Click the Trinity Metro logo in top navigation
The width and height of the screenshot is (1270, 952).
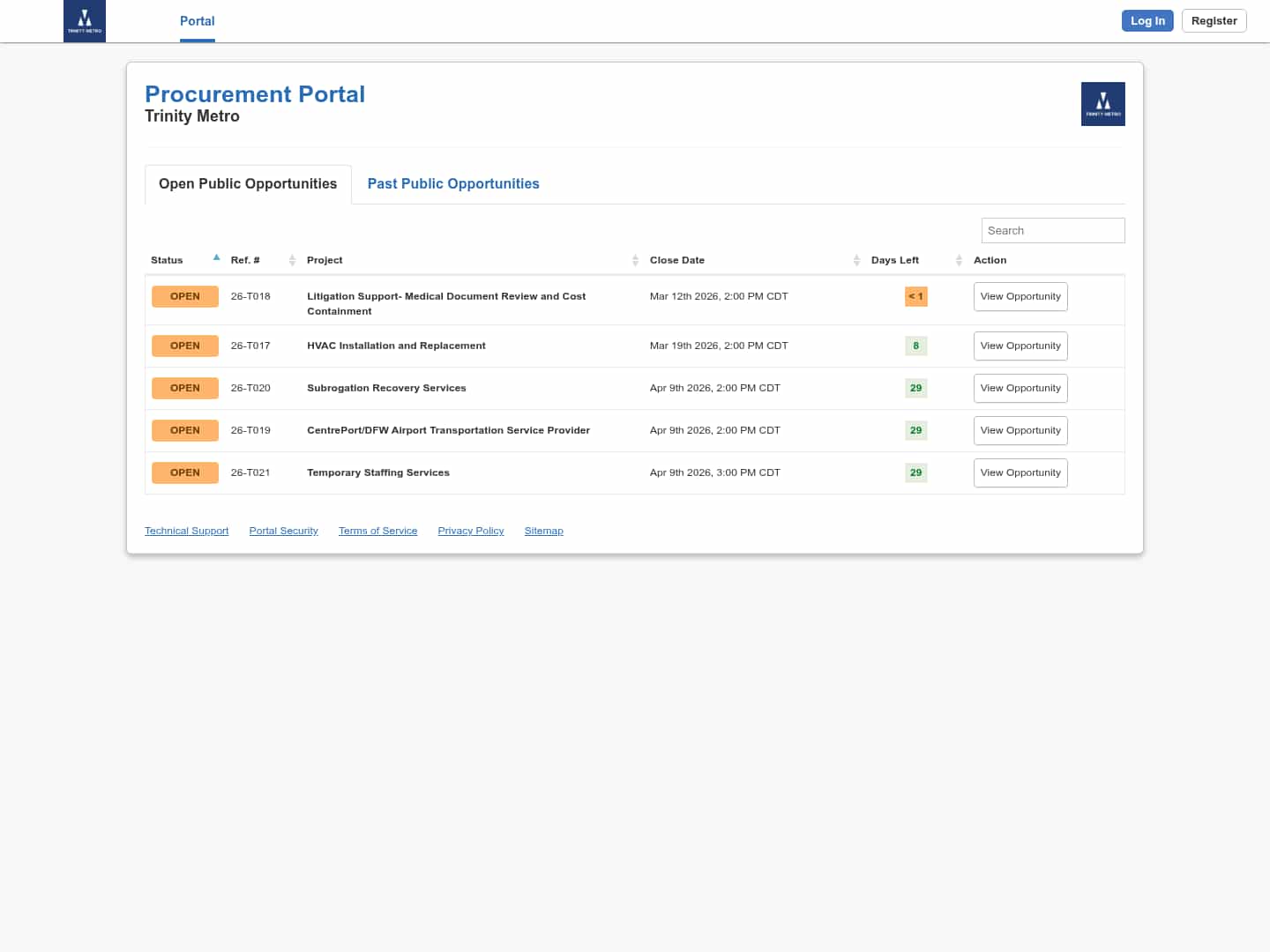[85, 21]
